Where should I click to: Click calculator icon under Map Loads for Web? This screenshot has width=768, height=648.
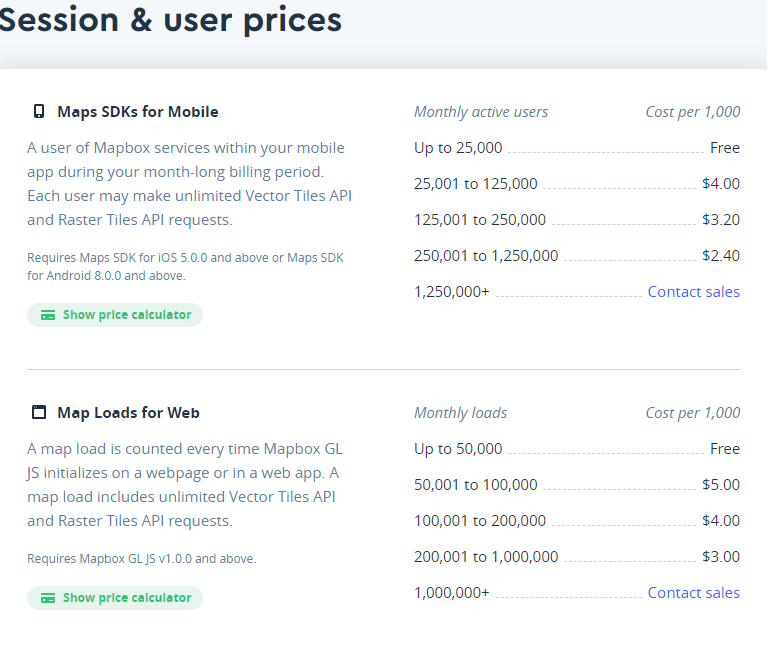click(48, 598)
